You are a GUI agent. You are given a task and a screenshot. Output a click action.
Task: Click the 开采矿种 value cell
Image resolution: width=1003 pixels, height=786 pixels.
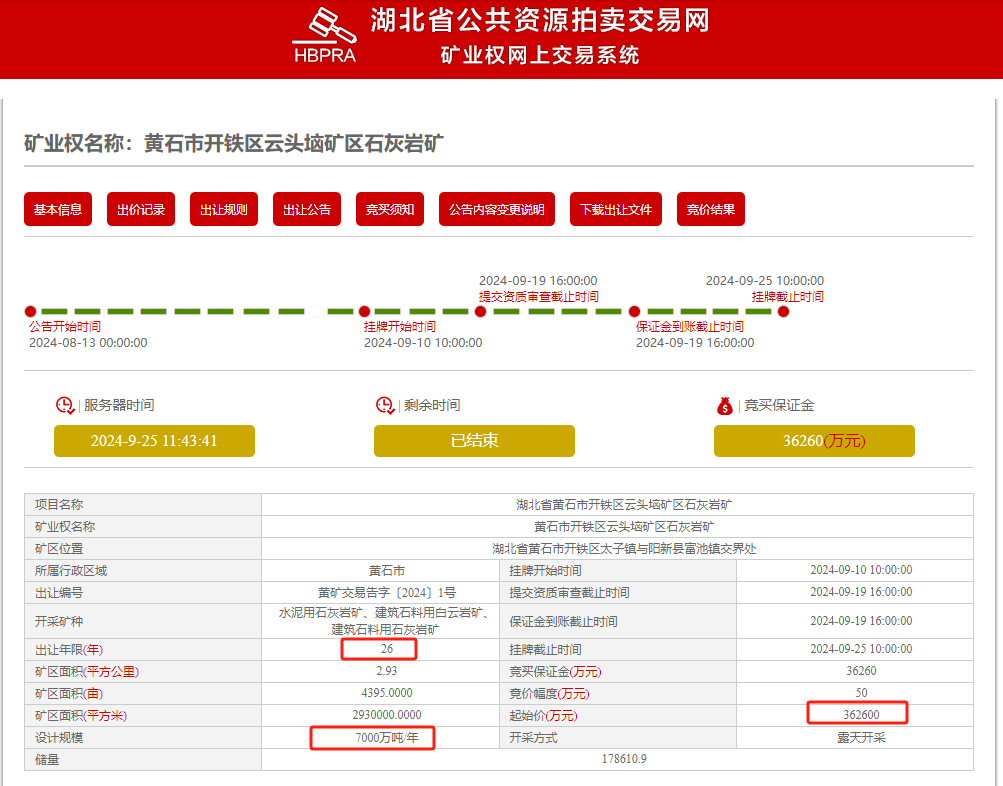pyautogui.click(x=381, y=621)
